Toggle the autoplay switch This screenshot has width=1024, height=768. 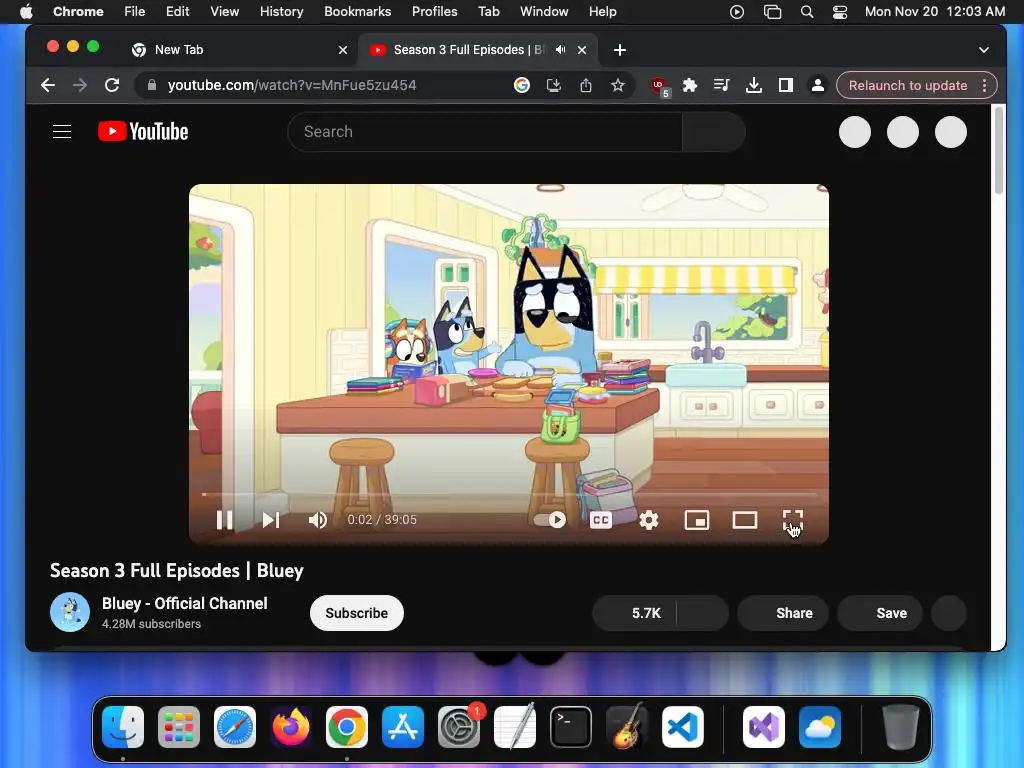[550, 520]
